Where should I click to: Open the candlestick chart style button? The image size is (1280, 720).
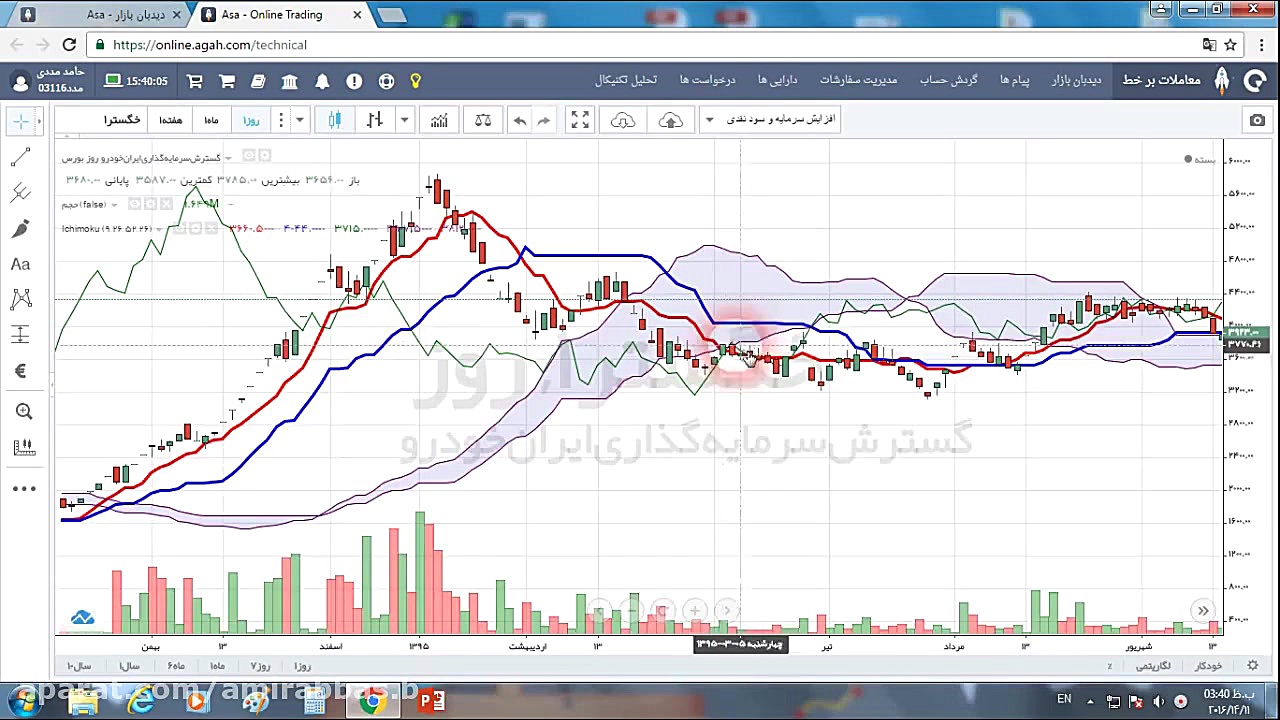tap(335, 120)
